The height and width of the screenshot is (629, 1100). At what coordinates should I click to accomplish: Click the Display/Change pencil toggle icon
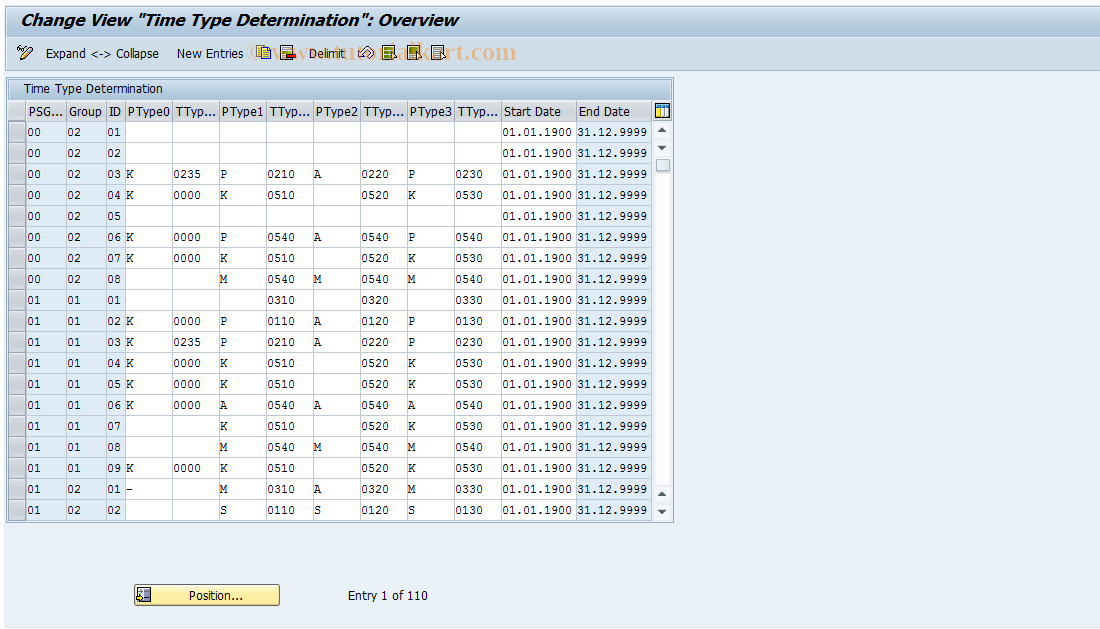point(25,53)
